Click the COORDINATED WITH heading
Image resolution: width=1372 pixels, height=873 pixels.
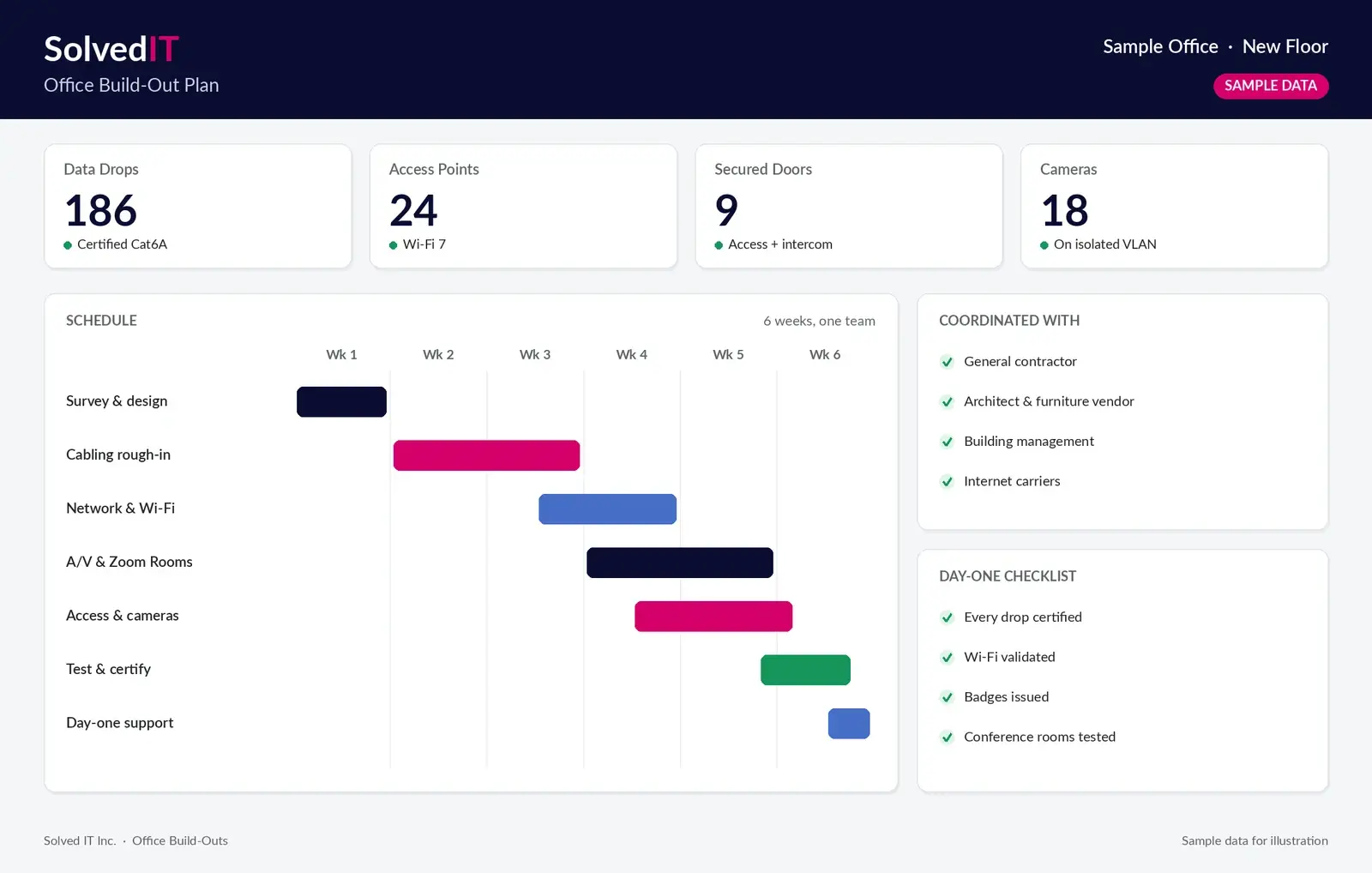coord(1009,321)
